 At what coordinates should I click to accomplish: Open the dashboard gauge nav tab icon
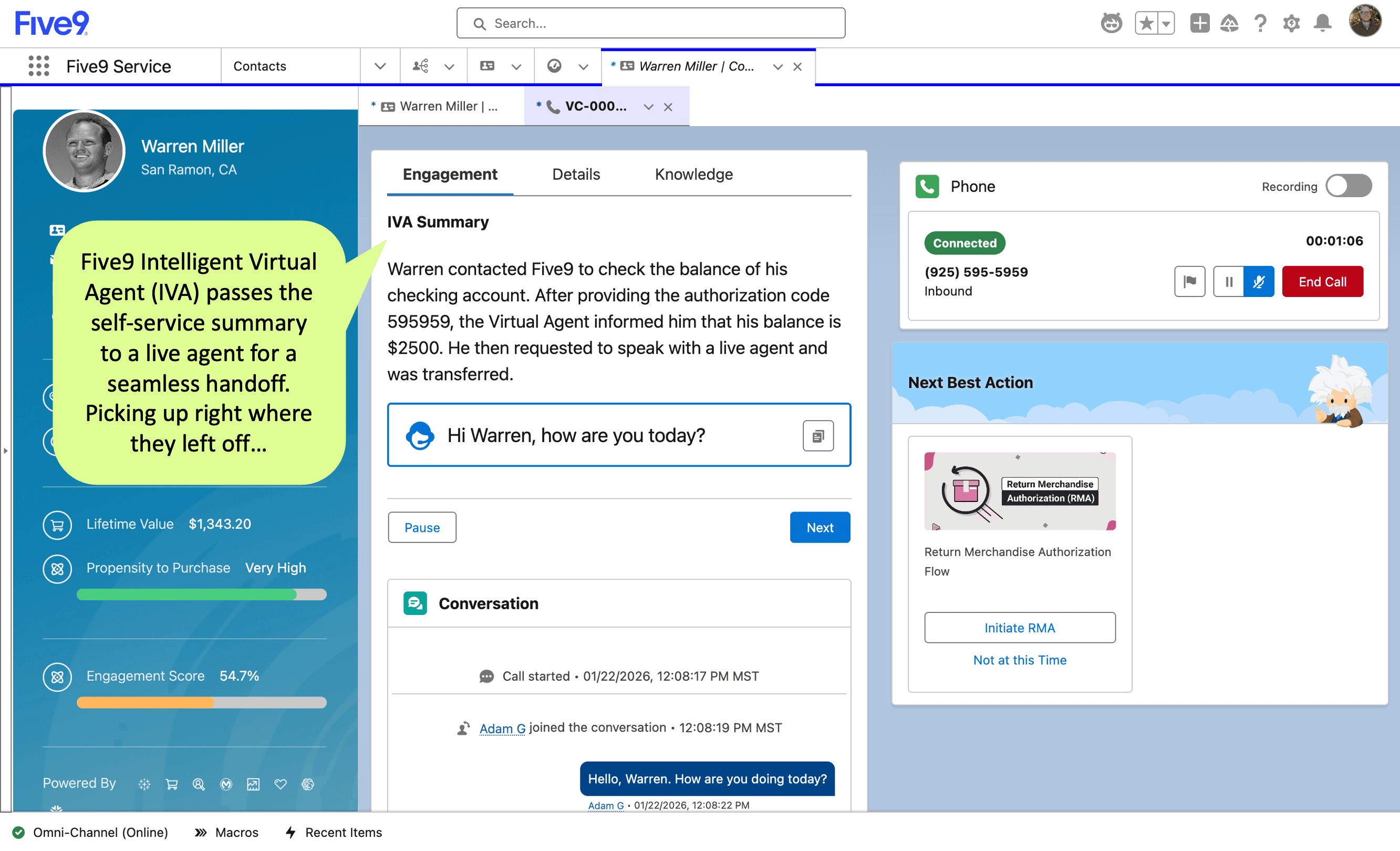click(x=554, y=66)
